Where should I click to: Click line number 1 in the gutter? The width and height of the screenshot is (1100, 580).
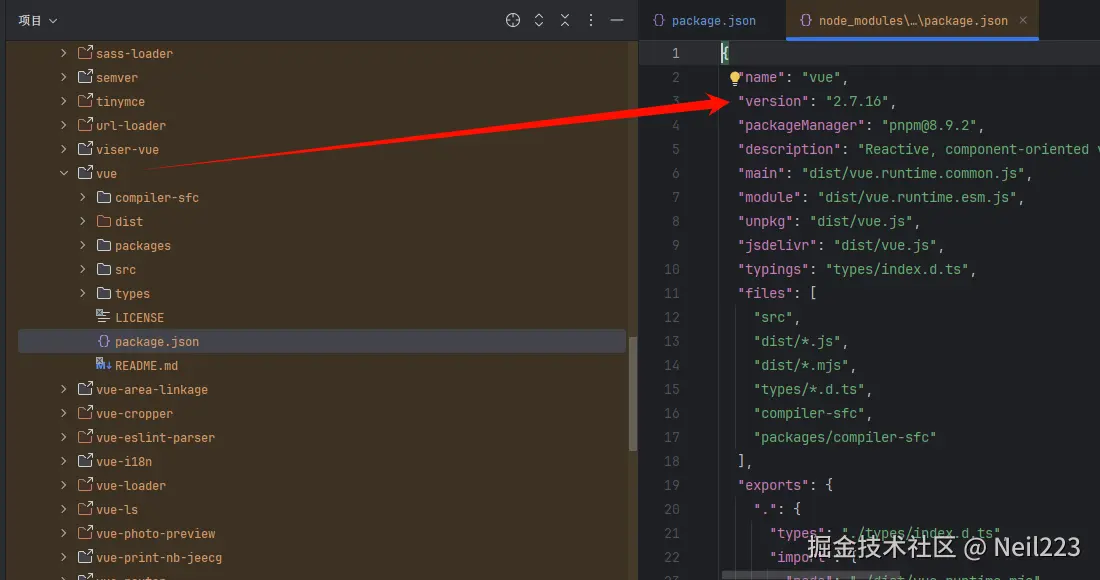coord(675,53)
